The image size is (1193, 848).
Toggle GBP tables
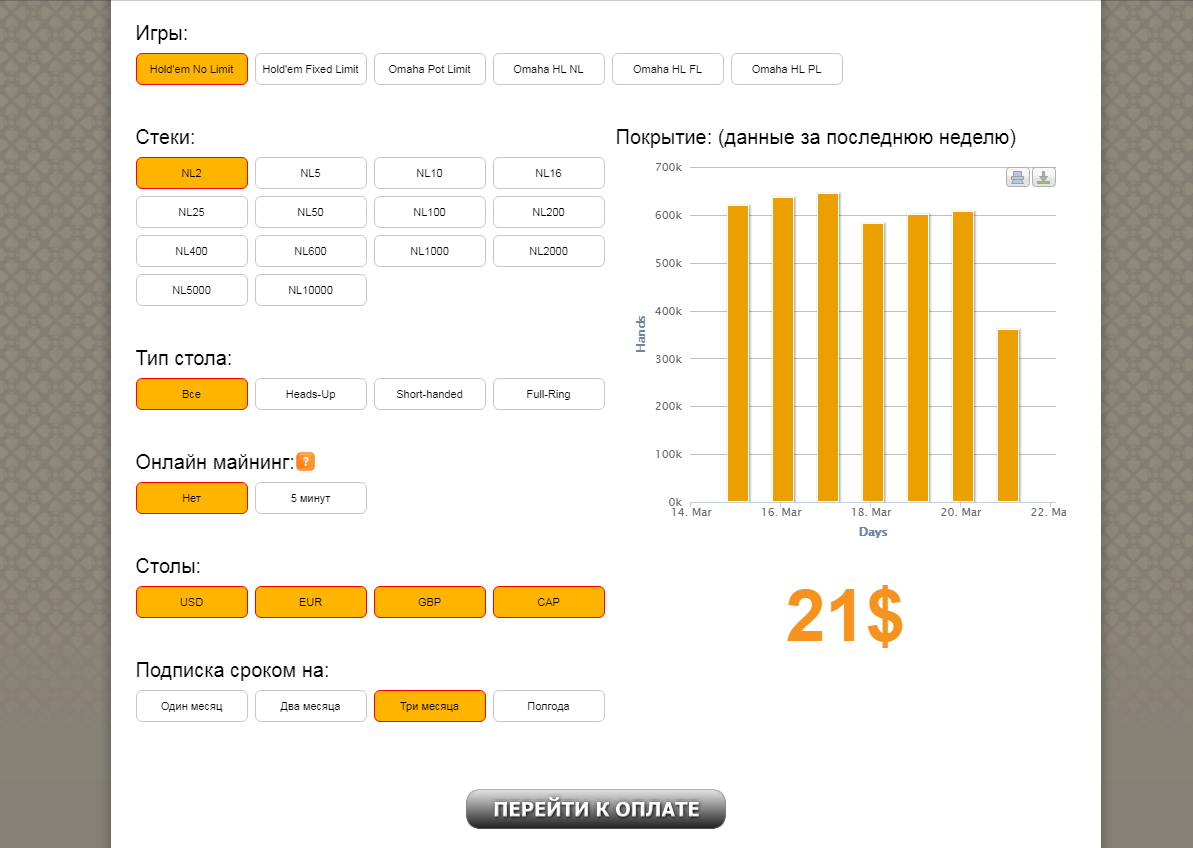coord(430,602)
